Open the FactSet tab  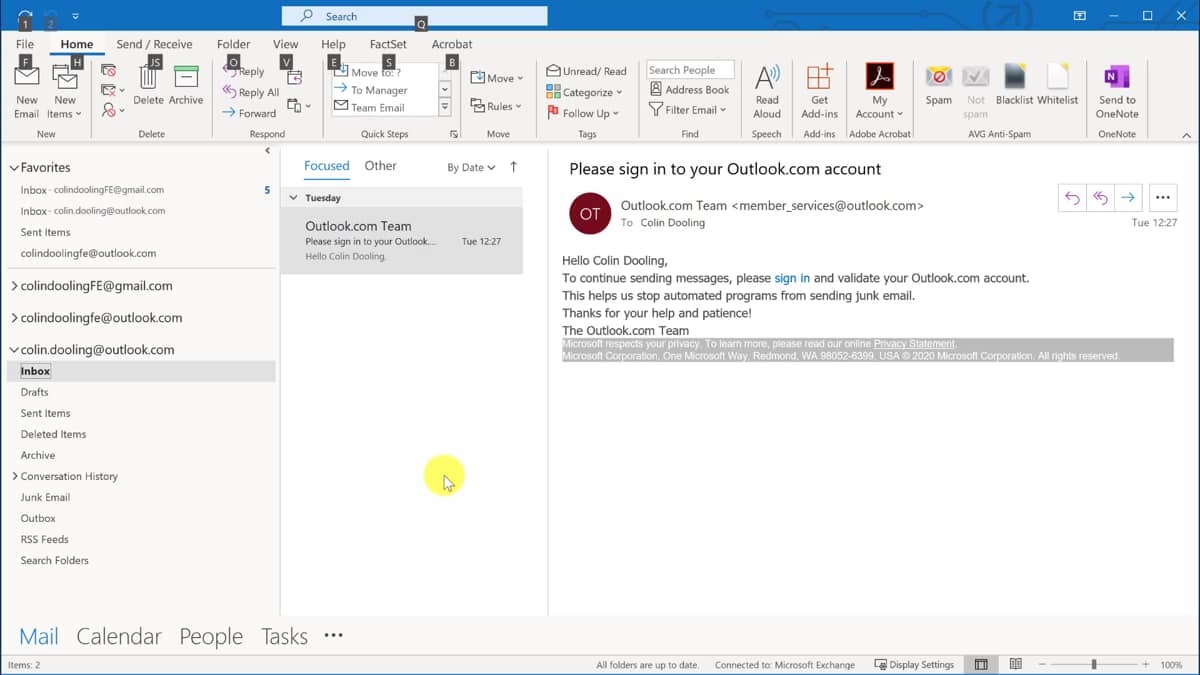coord(388,44)
